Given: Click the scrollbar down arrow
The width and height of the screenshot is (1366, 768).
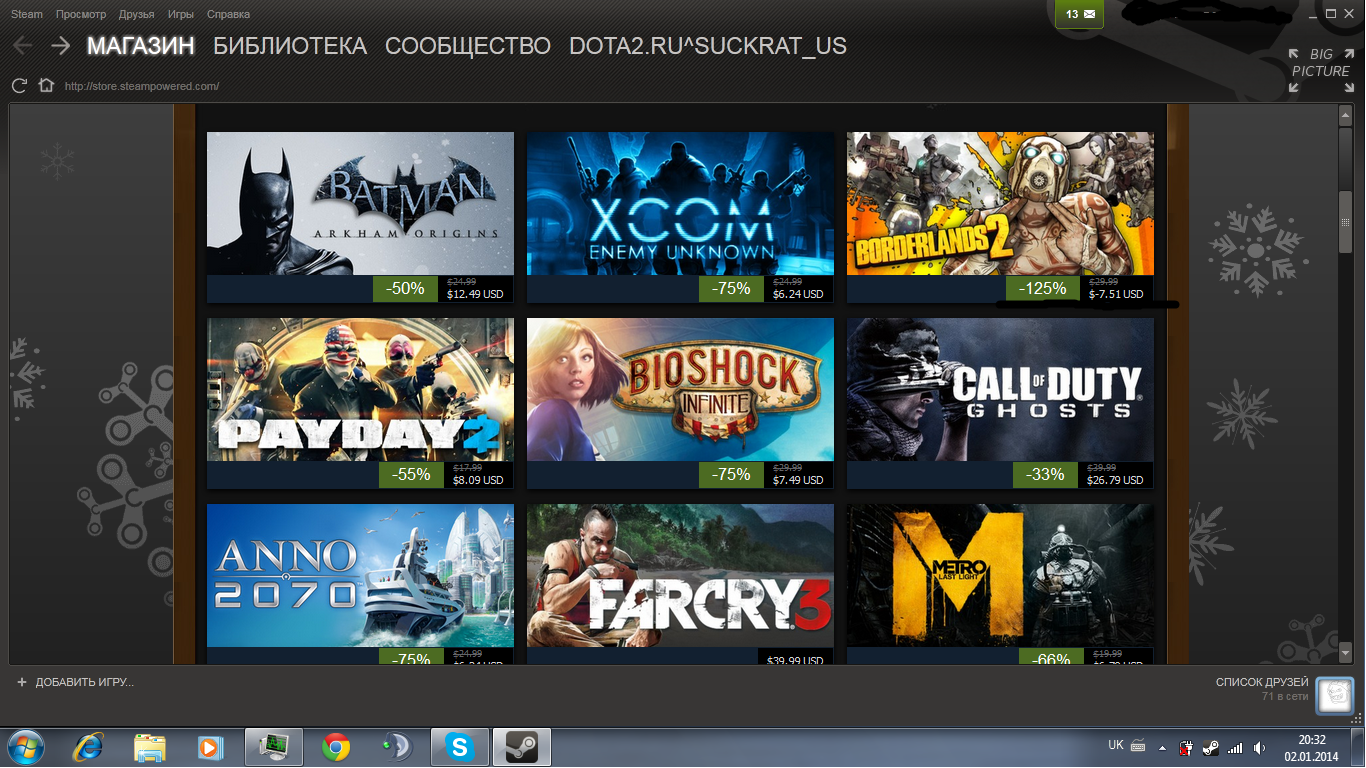Looking at the screenshot, I should (1346, 653).
